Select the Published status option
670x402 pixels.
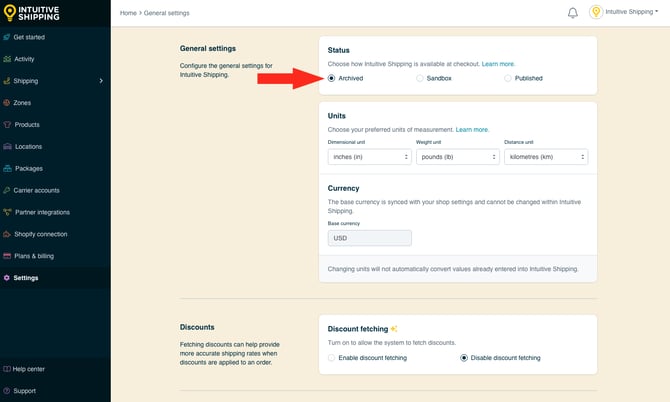(x=508, y=78)
